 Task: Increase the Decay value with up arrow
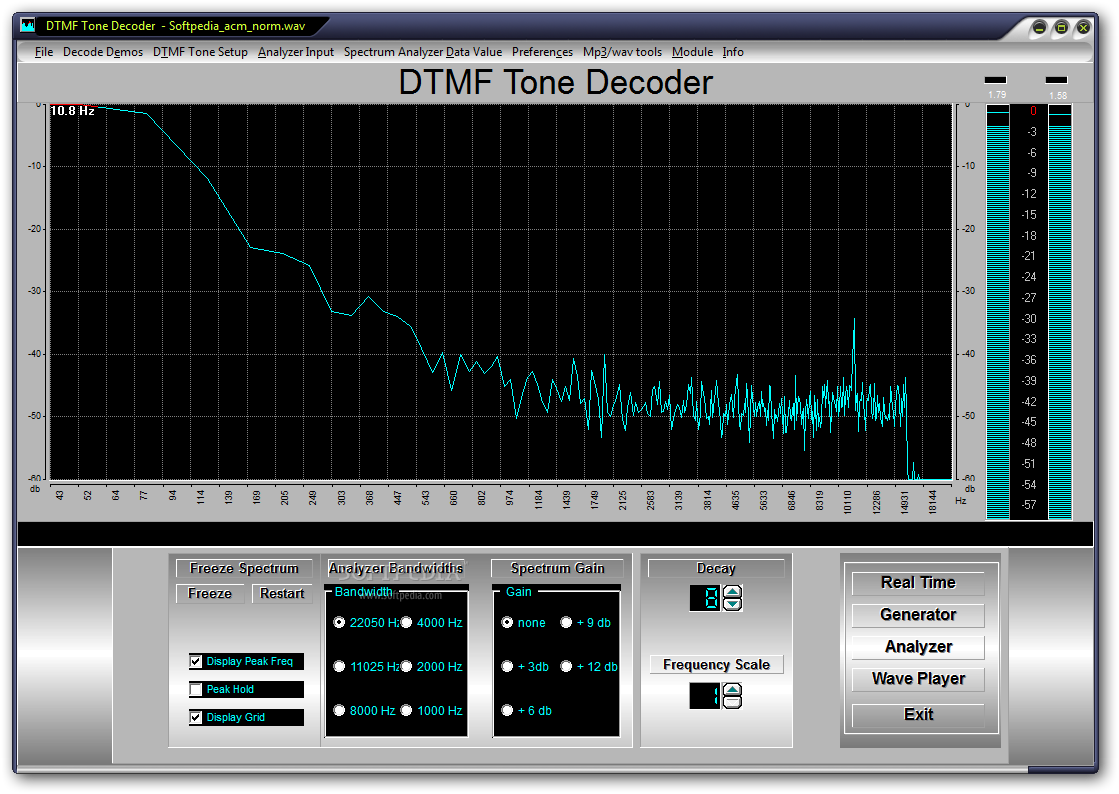[x=733, y=591]
